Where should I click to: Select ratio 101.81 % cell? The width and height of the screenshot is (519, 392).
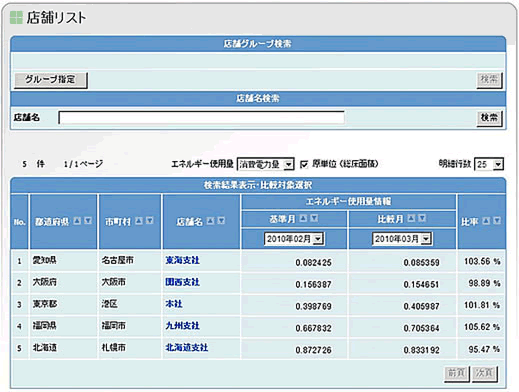(482, 305)
